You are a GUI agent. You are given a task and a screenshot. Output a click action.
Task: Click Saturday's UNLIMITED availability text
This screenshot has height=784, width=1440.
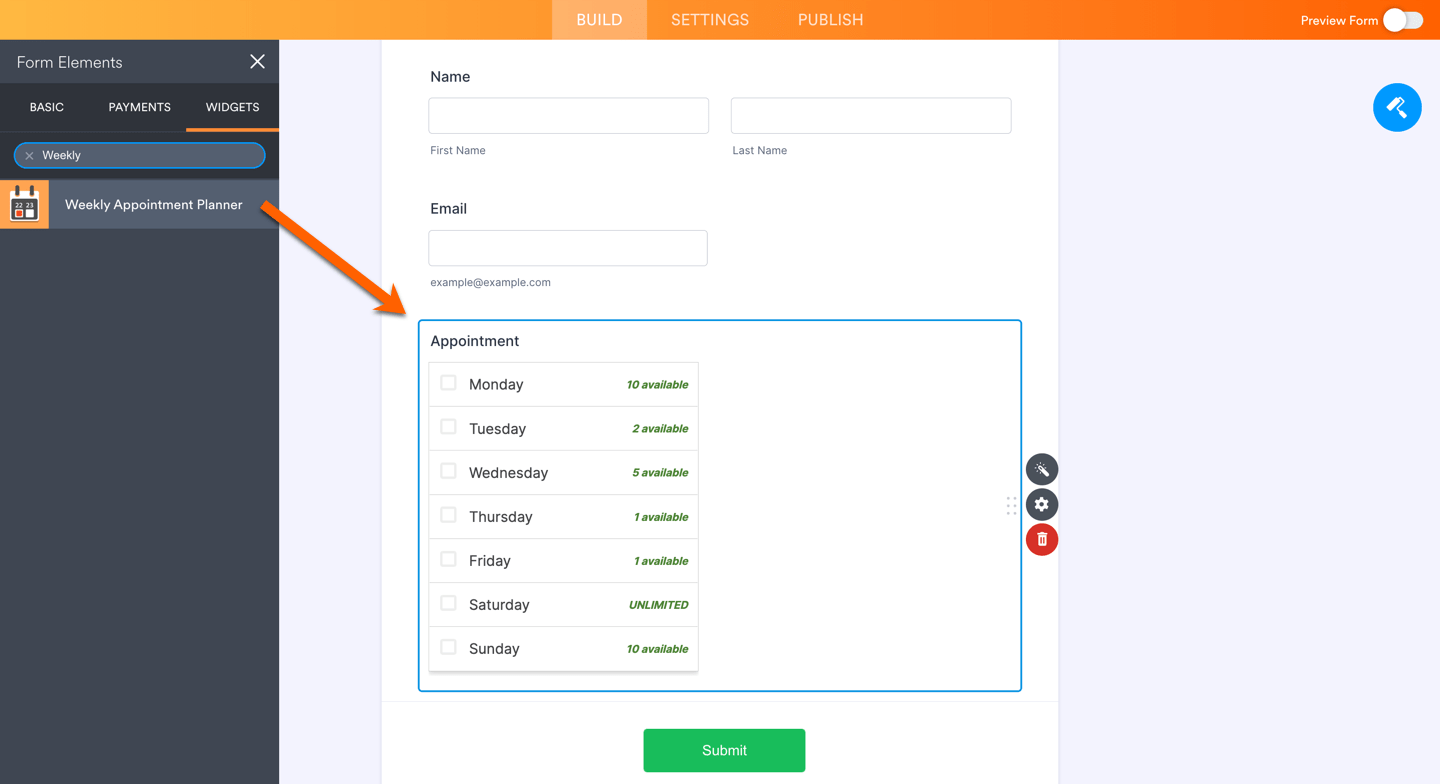click(658, 605)
